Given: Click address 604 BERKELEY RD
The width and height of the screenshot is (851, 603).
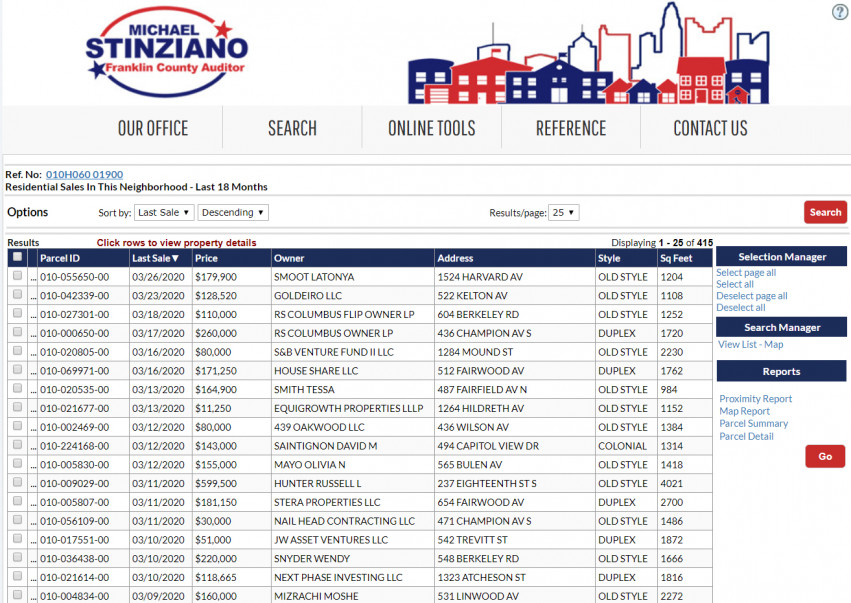Looking at the screenshot, I should pos(478,314).
